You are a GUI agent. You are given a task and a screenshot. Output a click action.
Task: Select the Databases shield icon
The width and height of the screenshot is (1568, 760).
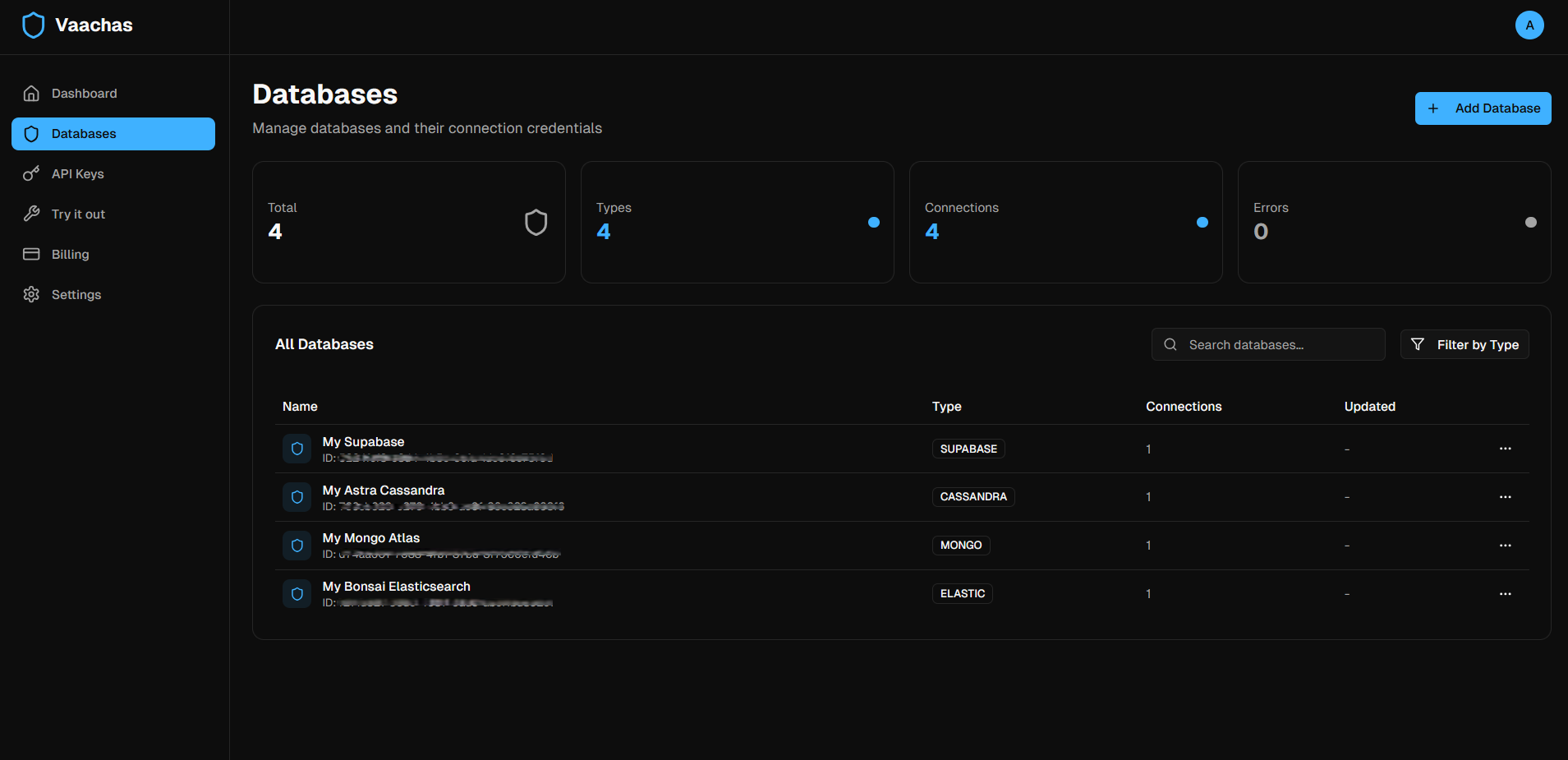coord(31,133)
